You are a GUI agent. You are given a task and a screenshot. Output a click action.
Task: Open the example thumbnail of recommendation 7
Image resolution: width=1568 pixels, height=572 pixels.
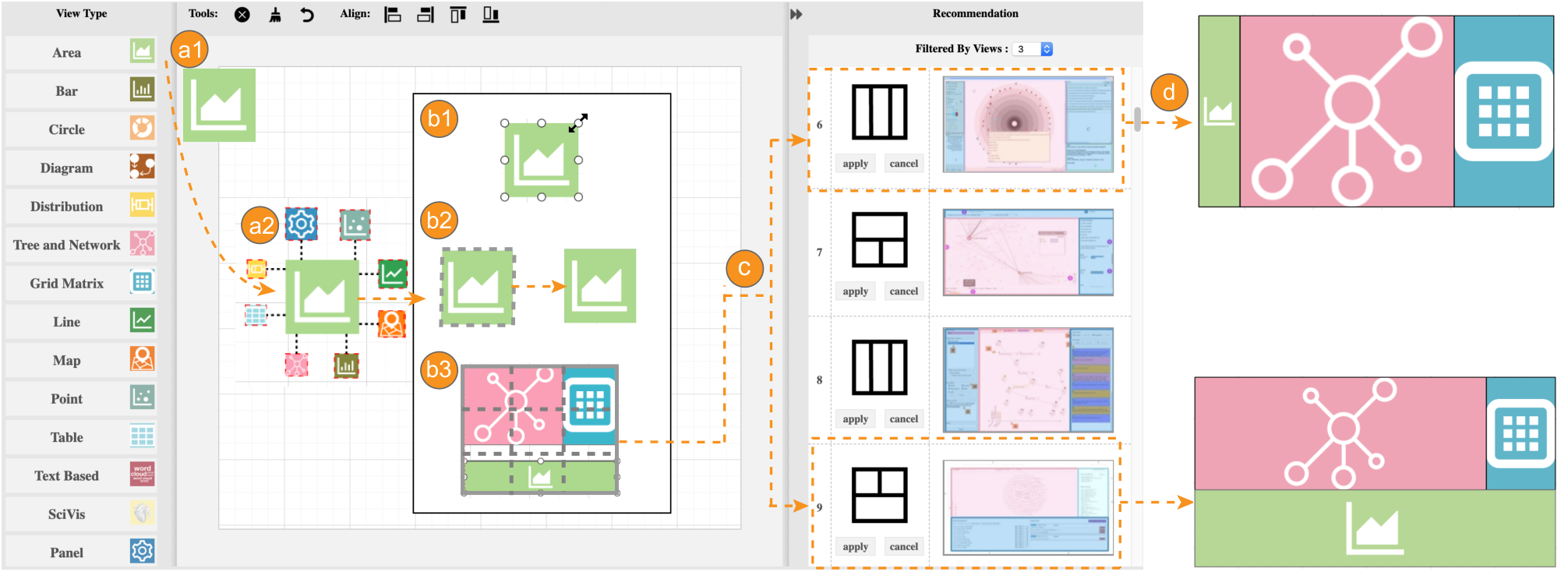coord(1028,252)
